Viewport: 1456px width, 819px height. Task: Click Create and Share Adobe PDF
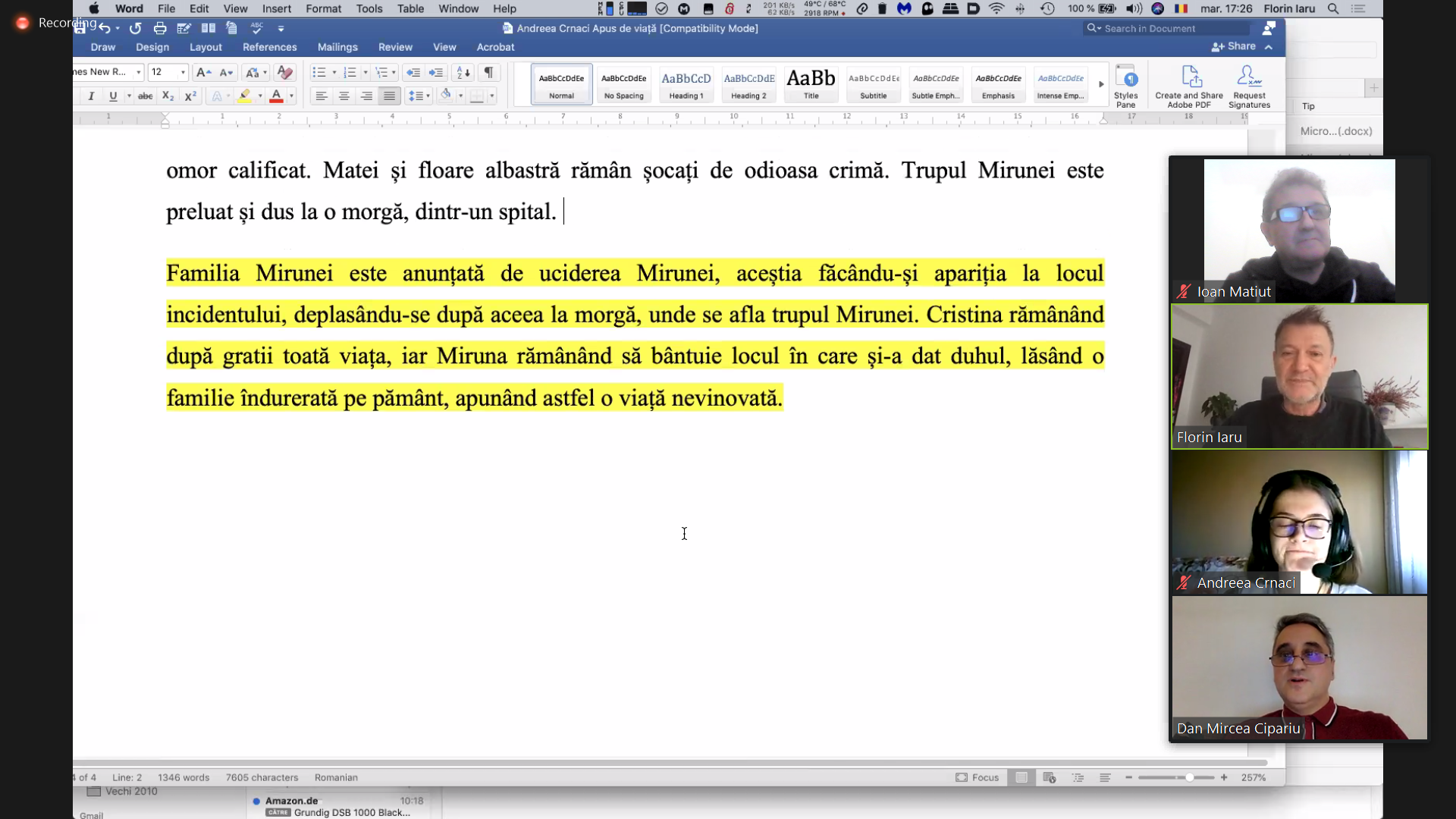coord(1188,86)
